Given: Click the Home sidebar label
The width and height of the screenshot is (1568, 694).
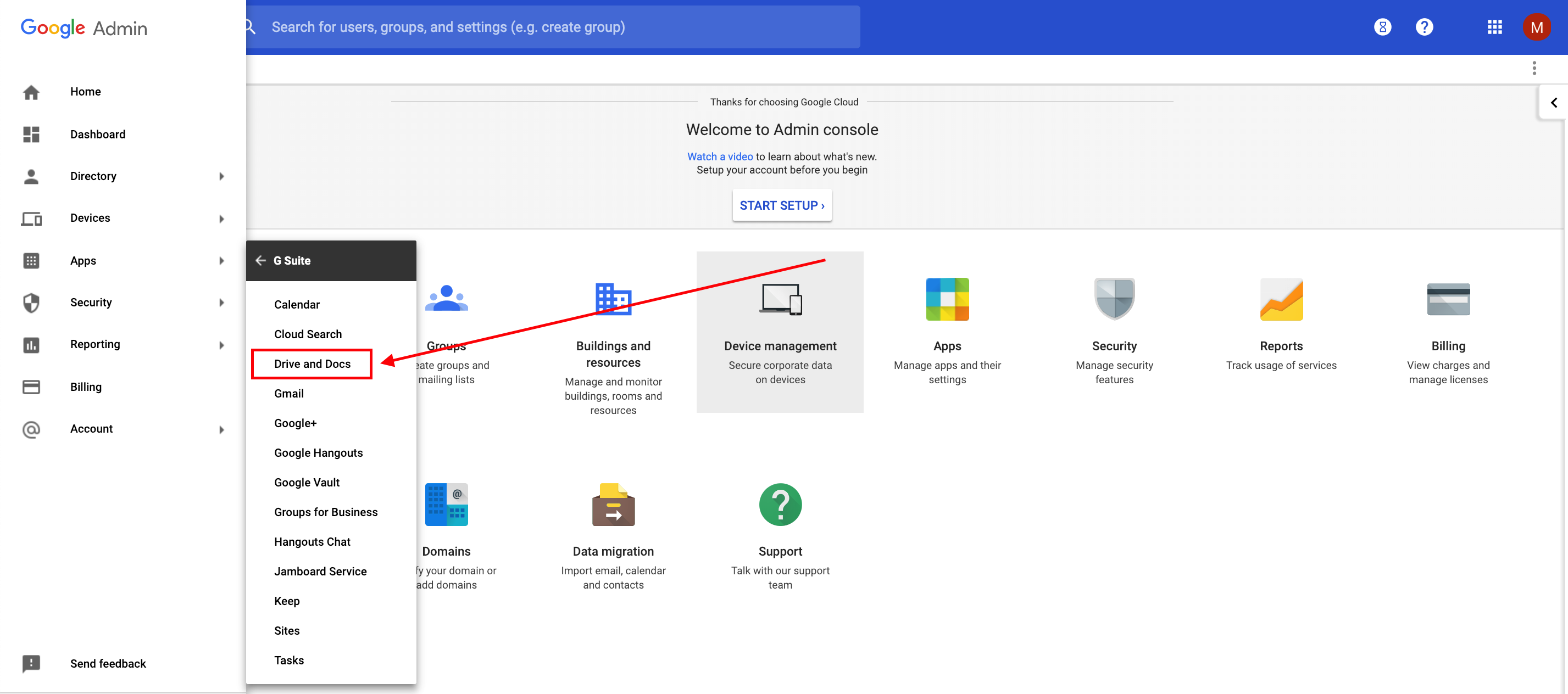Looking at the screenshot, I should click(x=85, y=92).
